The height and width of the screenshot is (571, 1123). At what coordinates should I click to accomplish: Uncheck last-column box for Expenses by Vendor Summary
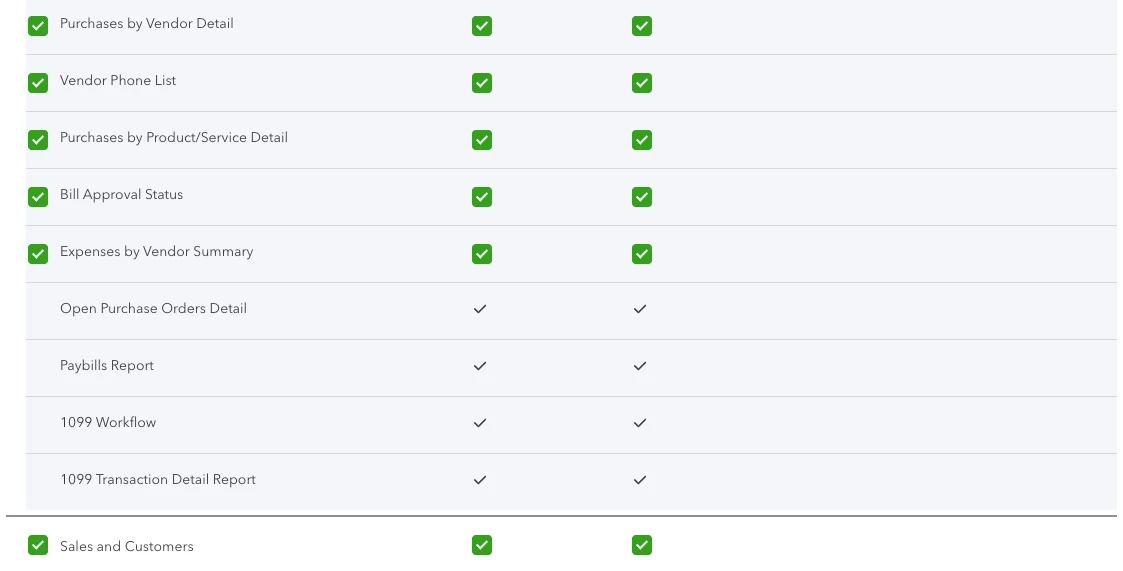point(642,254)
